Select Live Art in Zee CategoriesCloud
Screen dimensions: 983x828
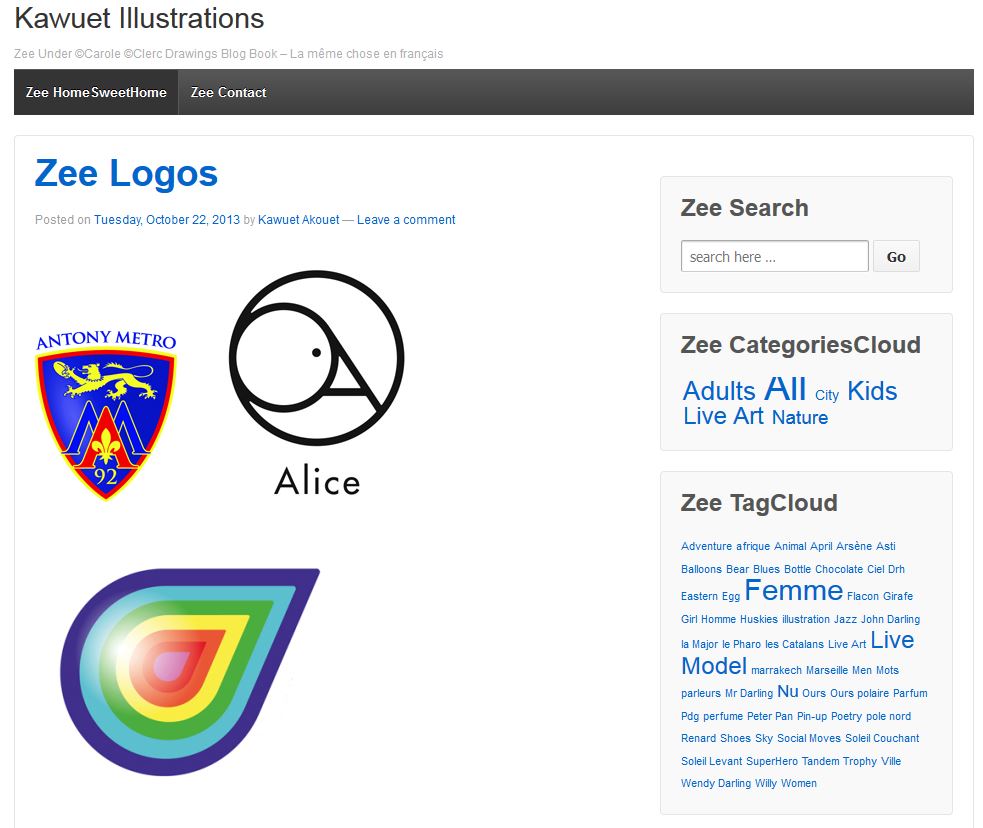[x=723, y=416]
